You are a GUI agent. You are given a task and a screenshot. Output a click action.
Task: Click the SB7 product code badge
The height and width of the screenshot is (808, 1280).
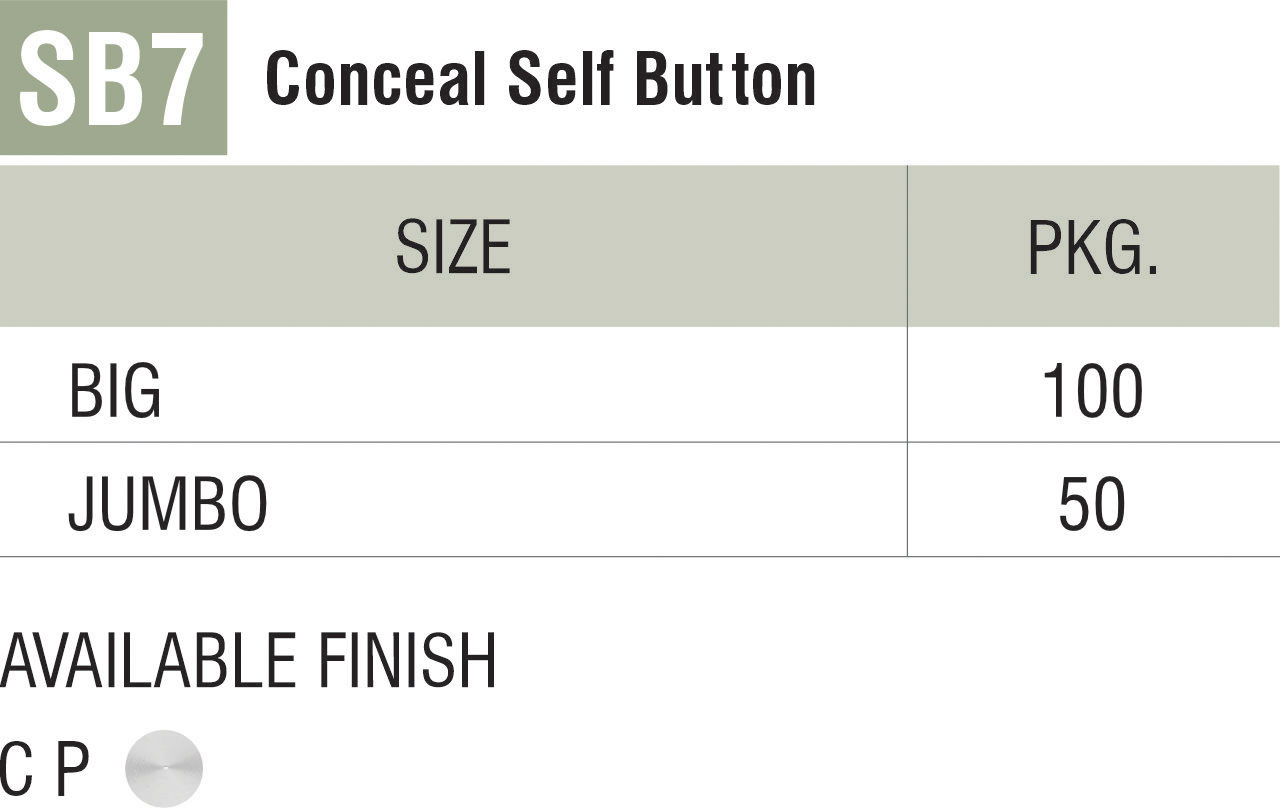pos(113,78)
